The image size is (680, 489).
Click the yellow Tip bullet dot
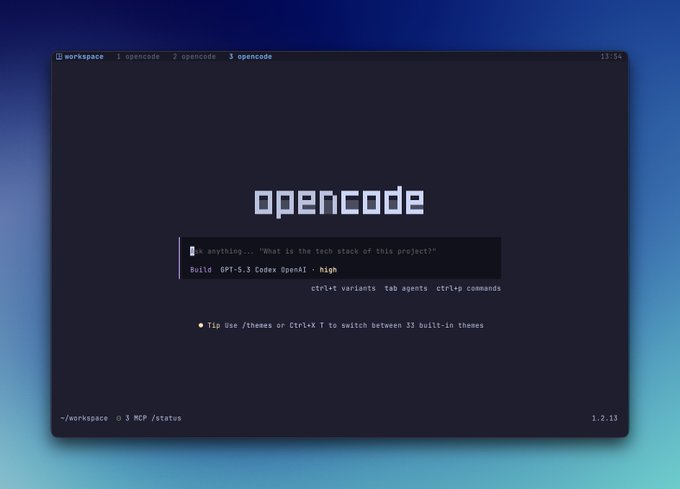(x=201, y=325)
